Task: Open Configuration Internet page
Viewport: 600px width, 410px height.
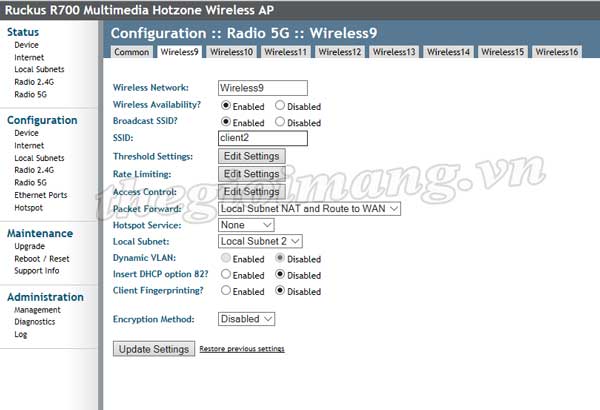Action: (x=29, y=145)
